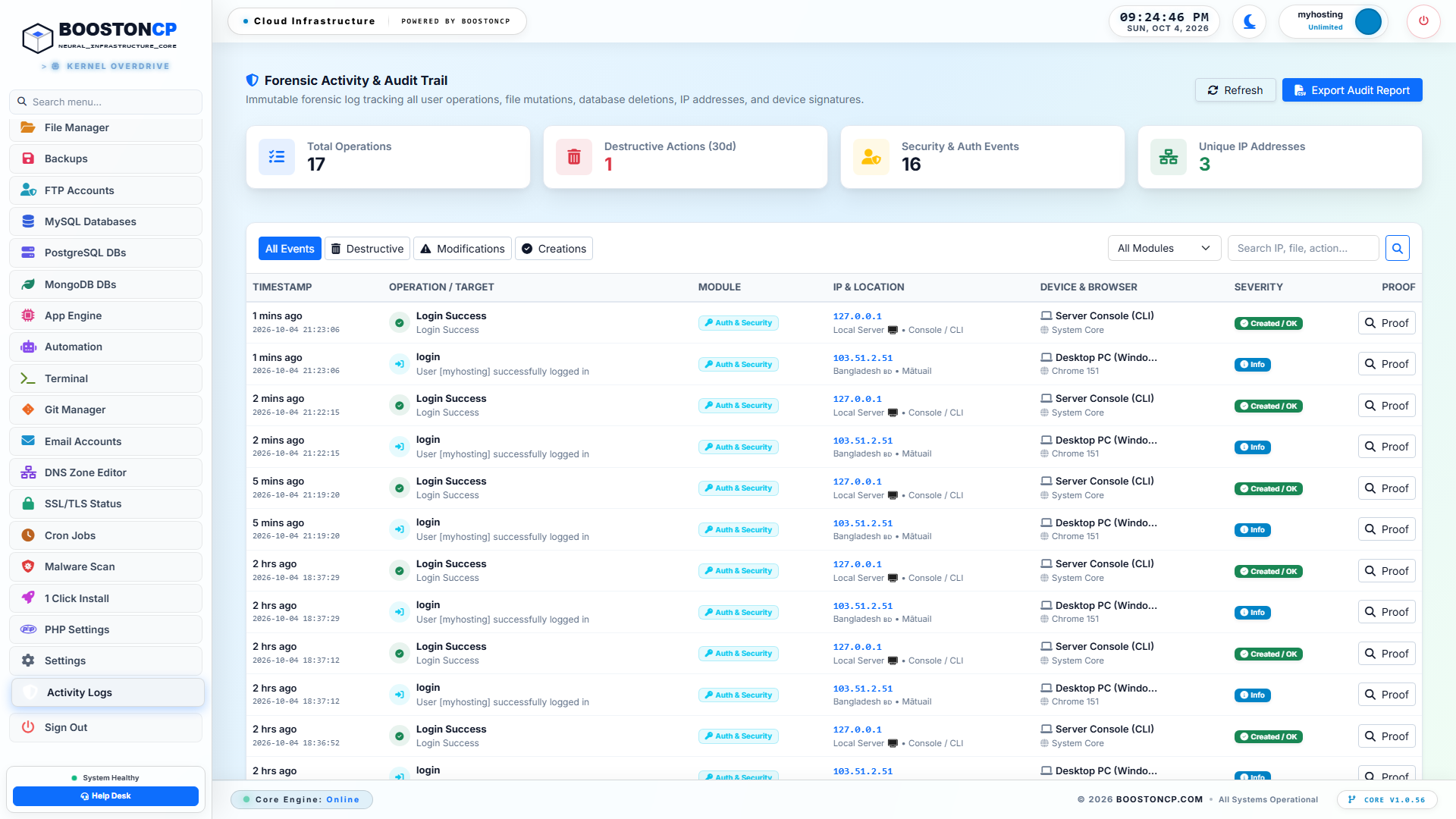Viewport: 1456px width, 819px height.
Task: Open DNS Zone Editor
Action: click(x=106, y=472)
